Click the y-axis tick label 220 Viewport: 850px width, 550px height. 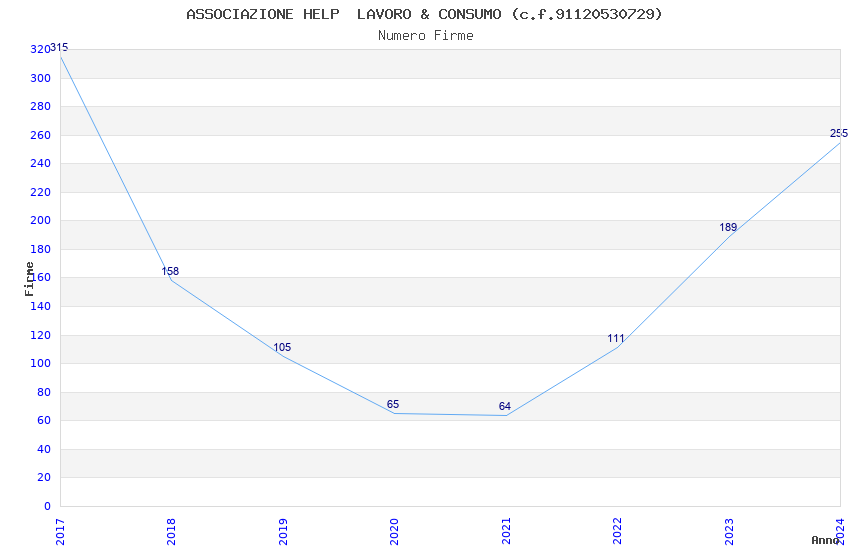click(x=40, y=192)
